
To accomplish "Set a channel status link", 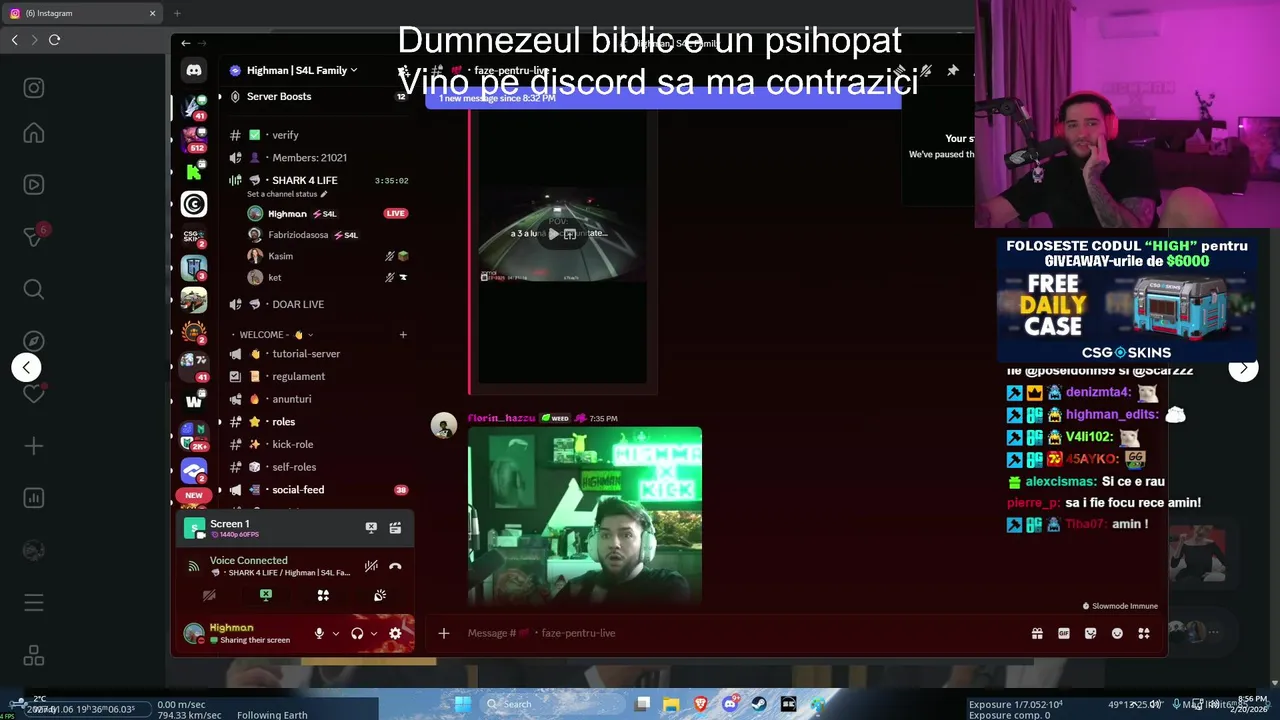I will 287,194.
